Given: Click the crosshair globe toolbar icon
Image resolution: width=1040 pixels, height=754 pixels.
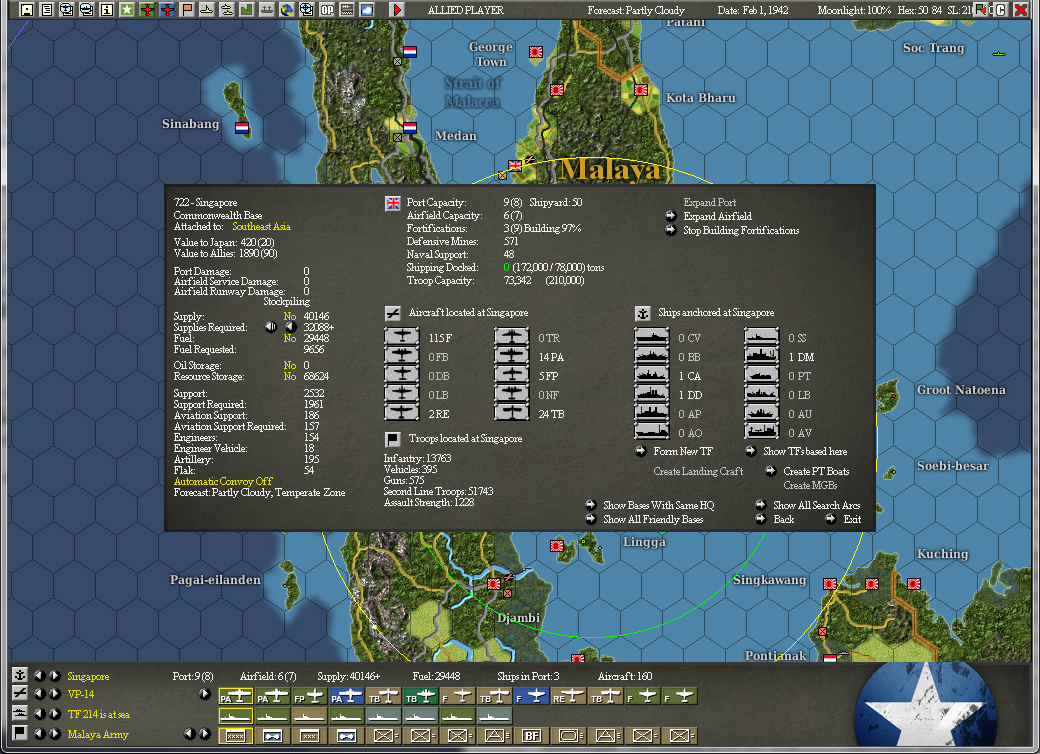Looking at the screenshot, I should pyautogui.click(x=306, y=9).
